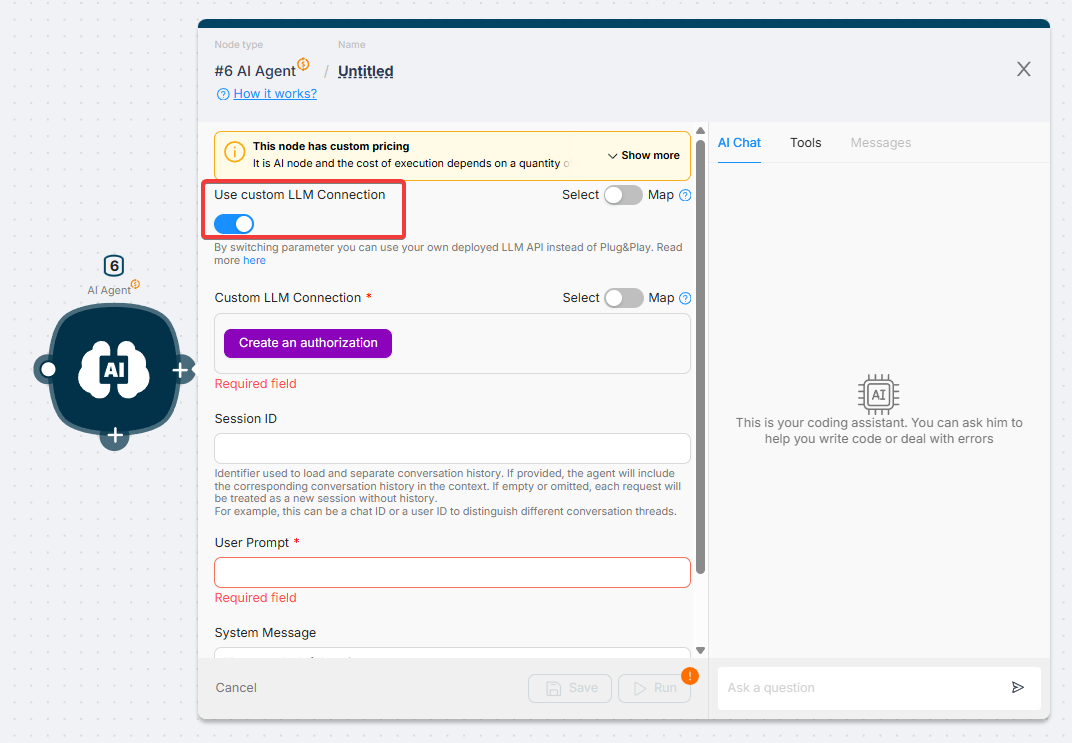The height and width of the screenshot is (743, 1072).
Task: Click the Create an authorization button
Action: [307, 343]
